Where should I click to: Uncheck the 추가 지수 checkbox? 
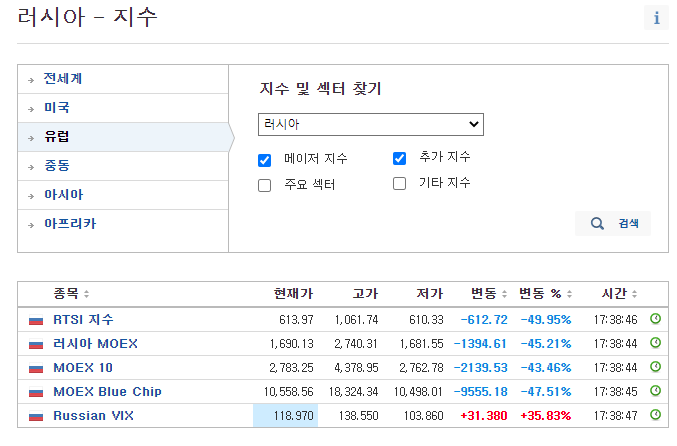click(x=399, y=158)
